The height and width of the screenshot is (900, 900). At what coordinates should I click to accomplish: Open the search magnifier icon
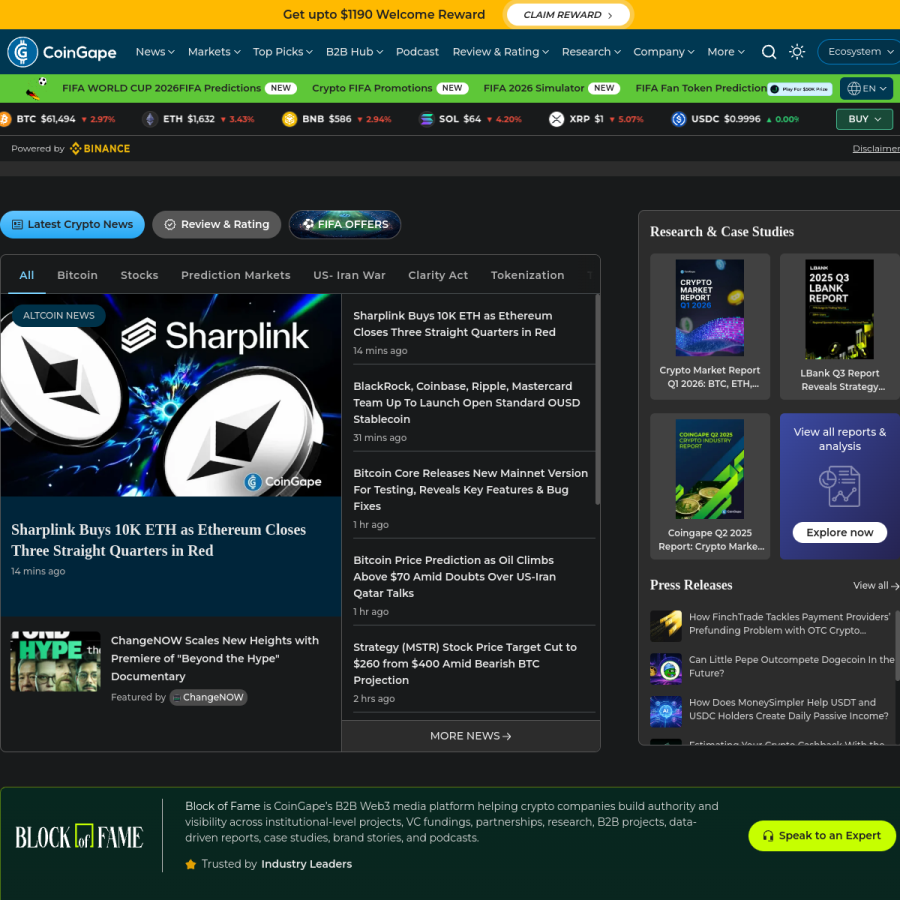(769, 52)
